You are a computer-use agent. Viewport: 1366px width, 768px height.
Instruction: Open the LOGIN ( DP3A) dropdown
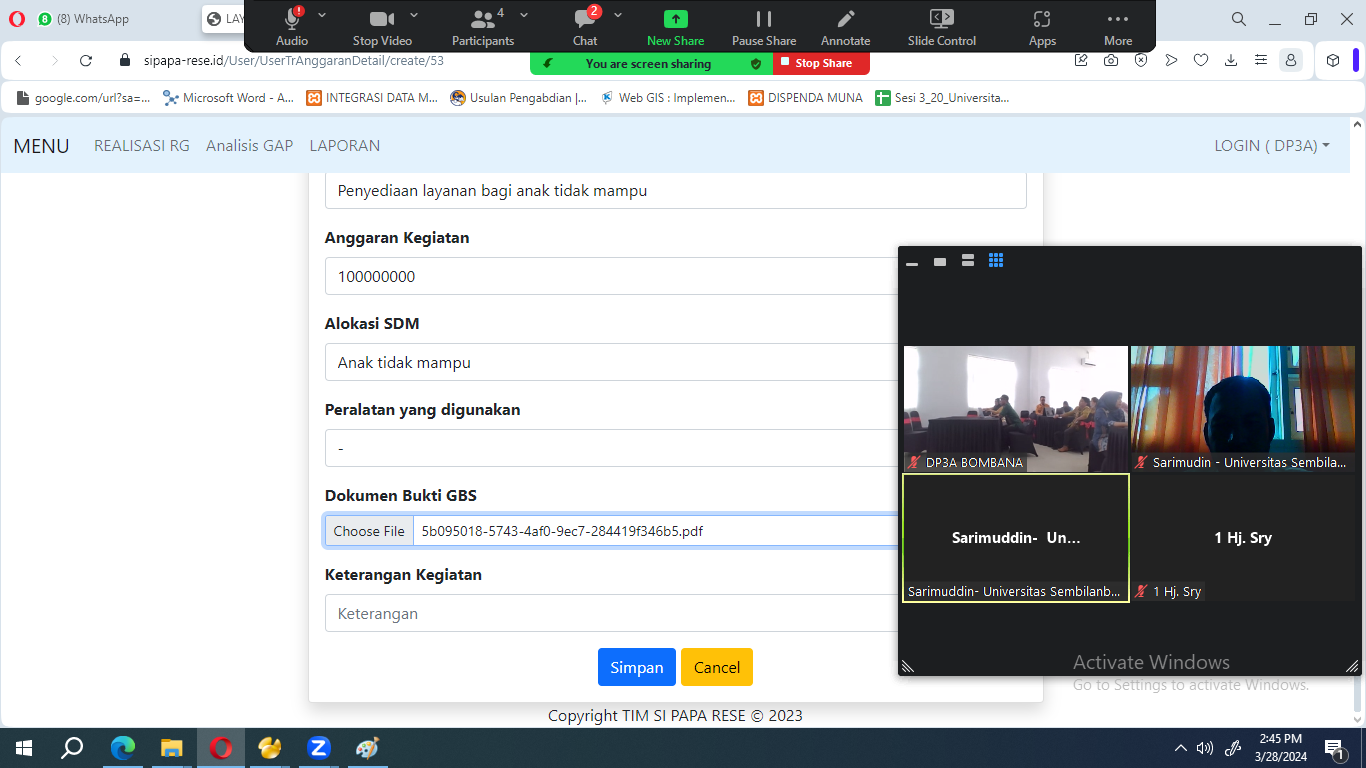pos(1271,146)
